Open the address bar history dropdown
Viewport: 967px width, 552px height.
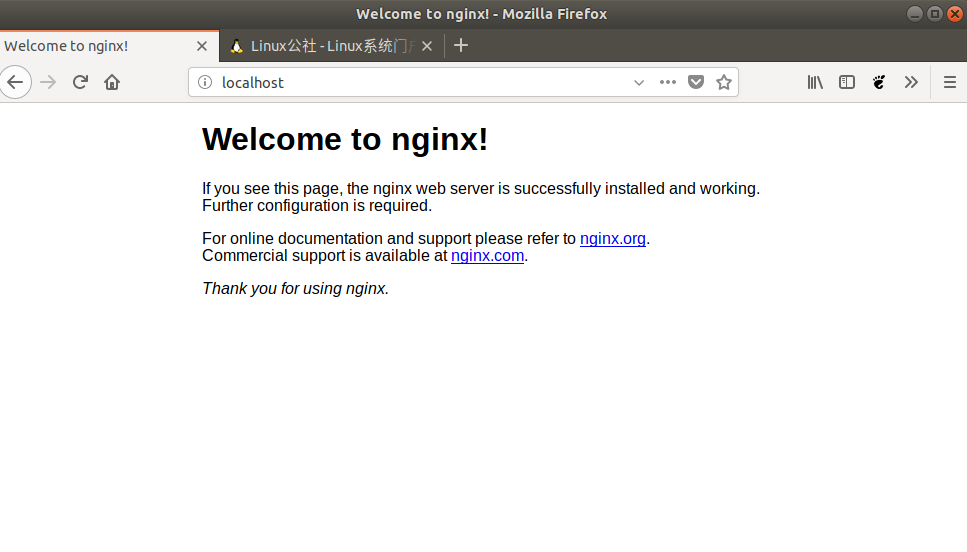pyautogui.click(x=639, y=82)
